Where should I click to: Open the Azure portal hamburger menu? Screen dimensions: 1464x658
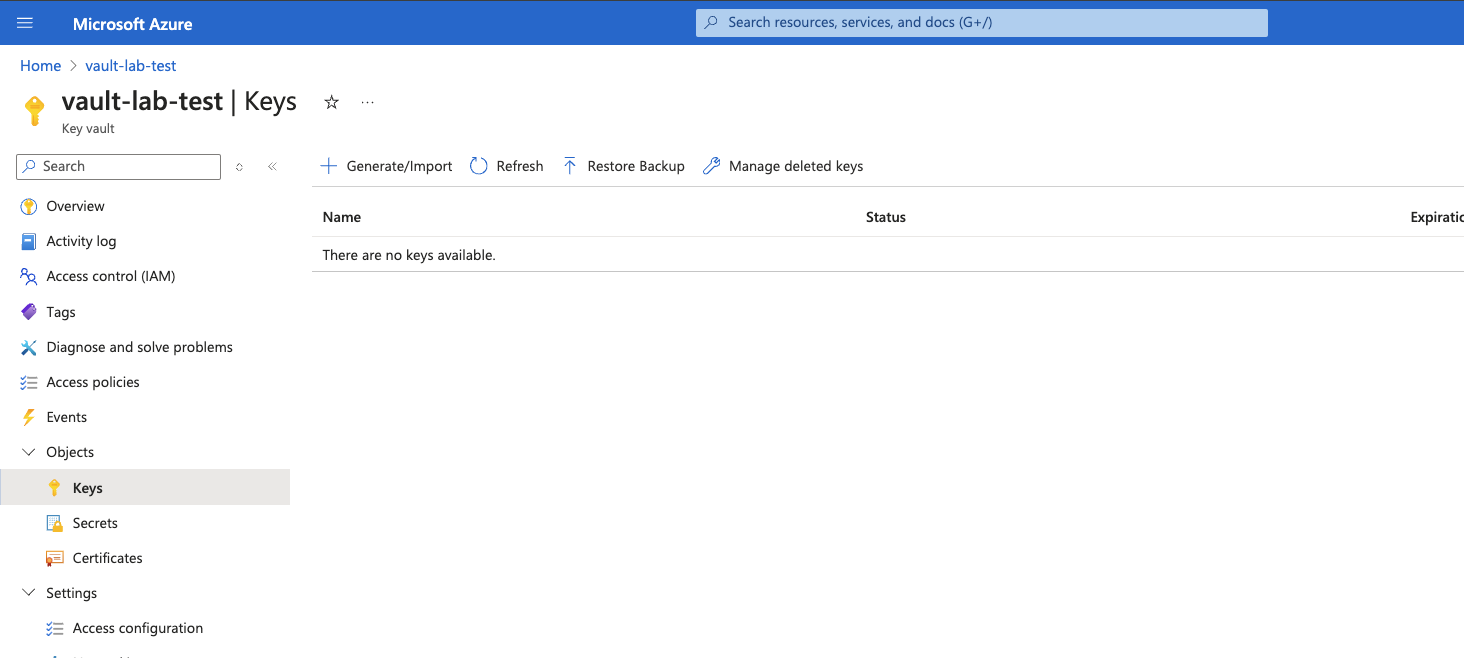tap(25, 23)
